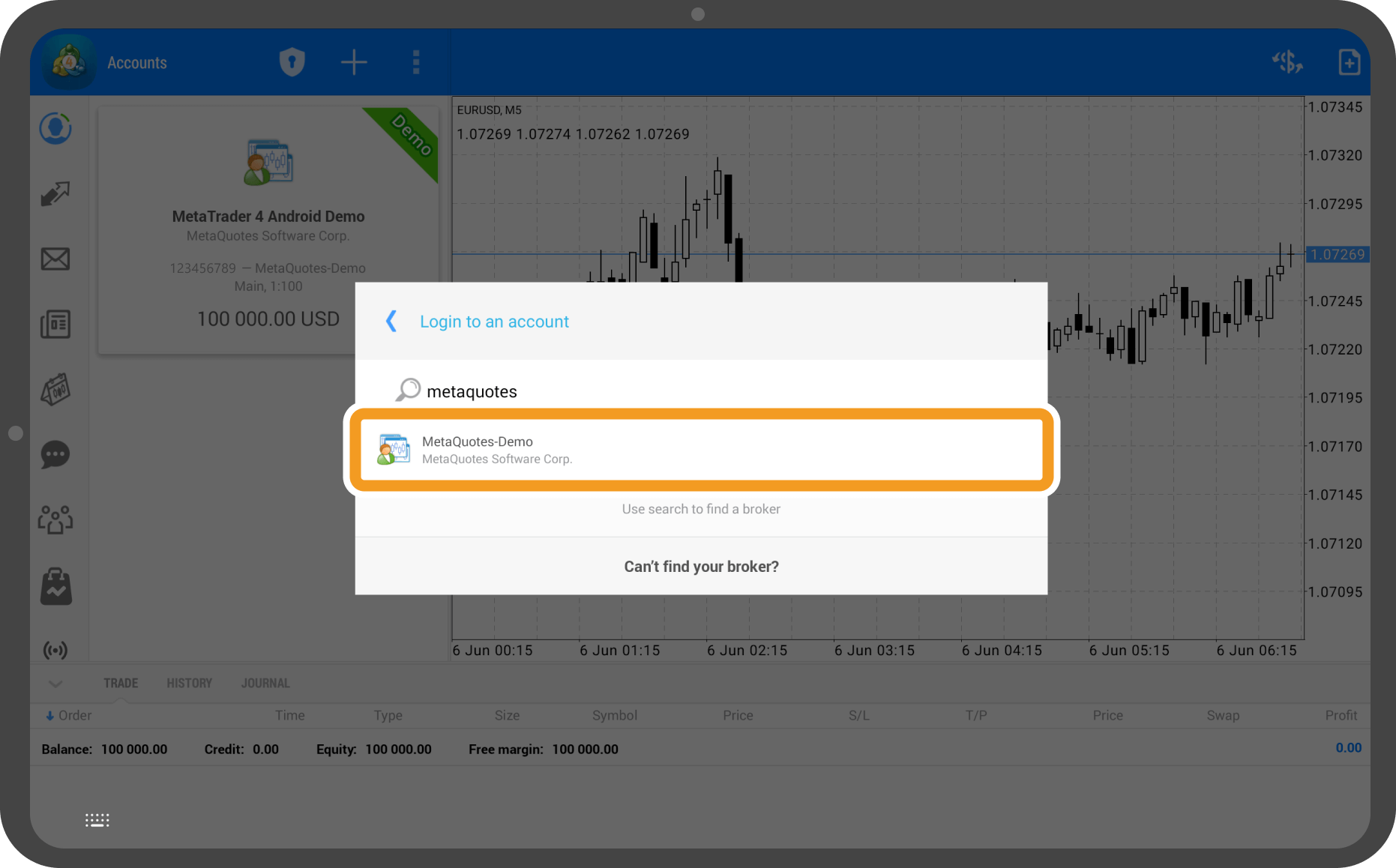Switch to the HISTORY tab

[x=190, y=683]
